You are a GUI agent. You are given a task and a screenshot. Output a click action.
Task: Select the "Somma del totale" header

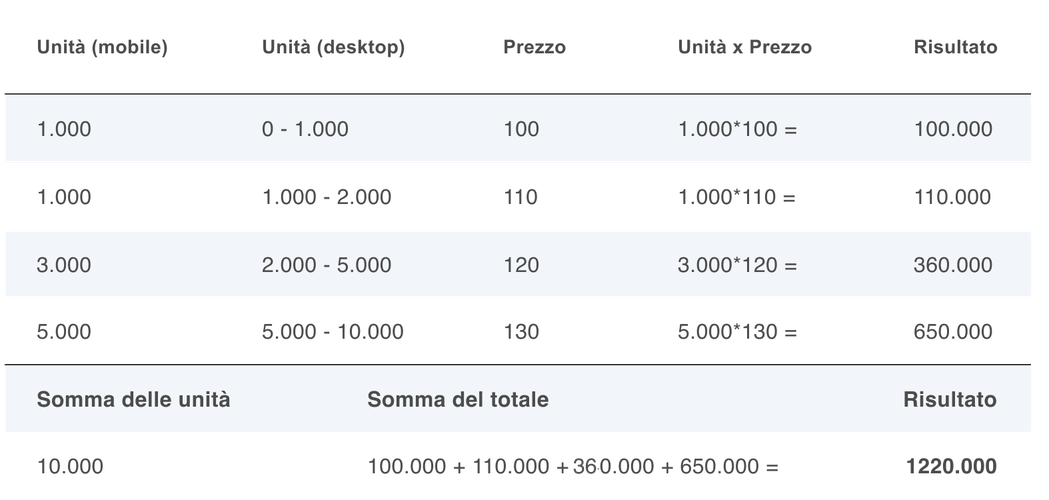tap(458, 399)
